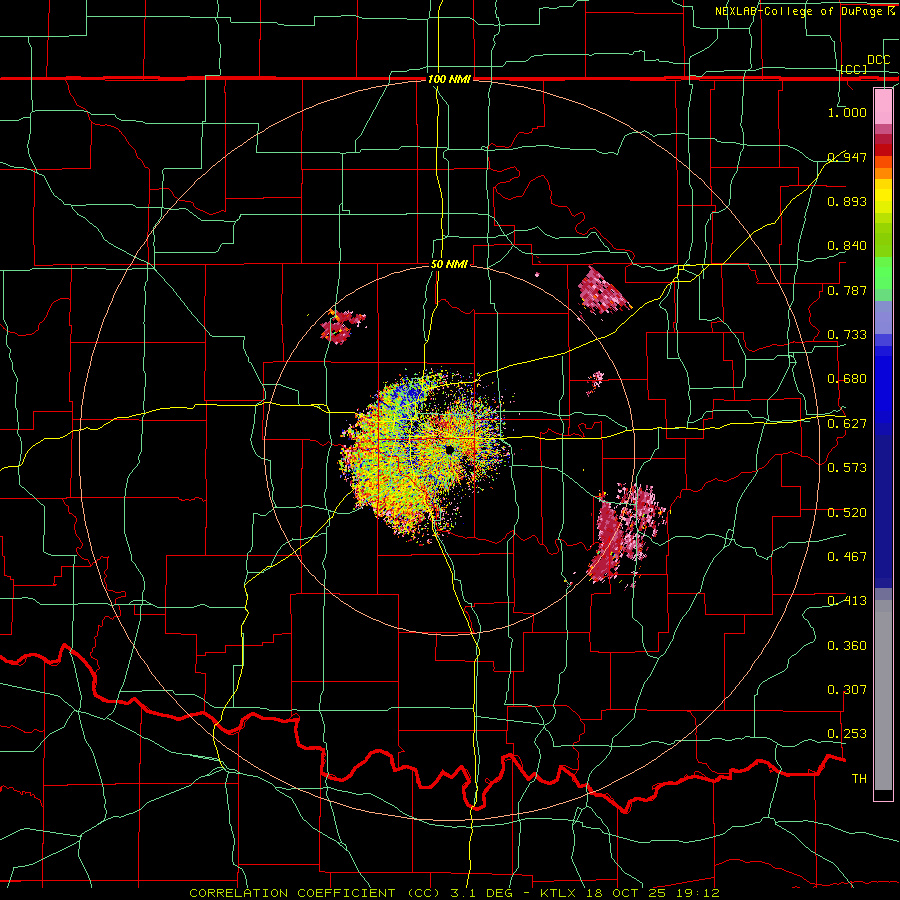Select the 0.573 scale value
The image size is (900, 900).
tap(847, 468)
